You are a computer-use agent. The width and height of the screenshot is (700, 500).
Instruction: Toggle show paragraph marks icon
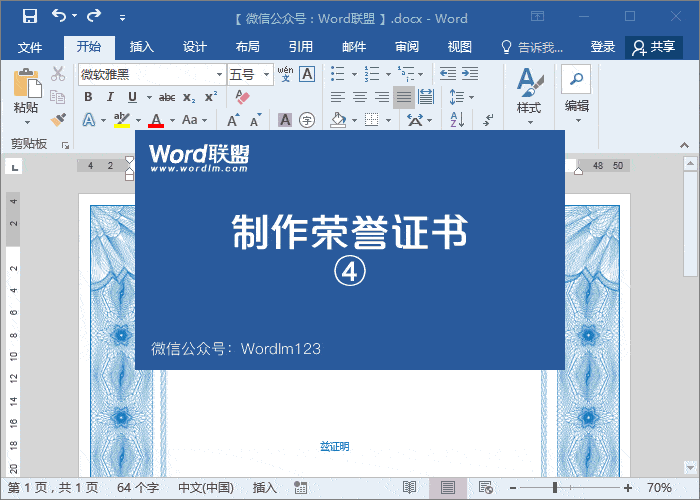click(x=488, y=120)
